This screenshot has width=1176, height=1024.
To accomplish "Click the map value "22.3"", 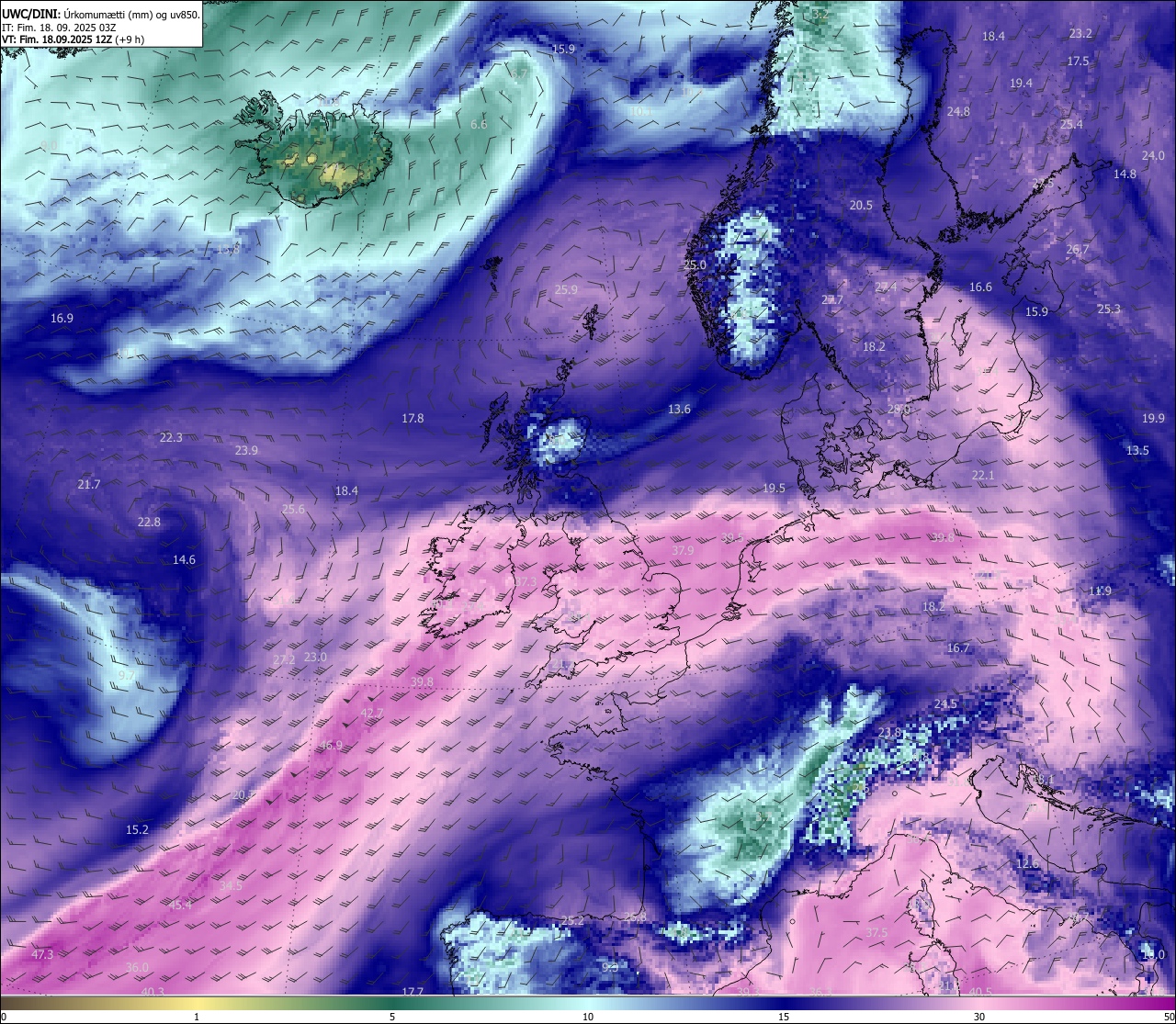I will pos(171,438).
